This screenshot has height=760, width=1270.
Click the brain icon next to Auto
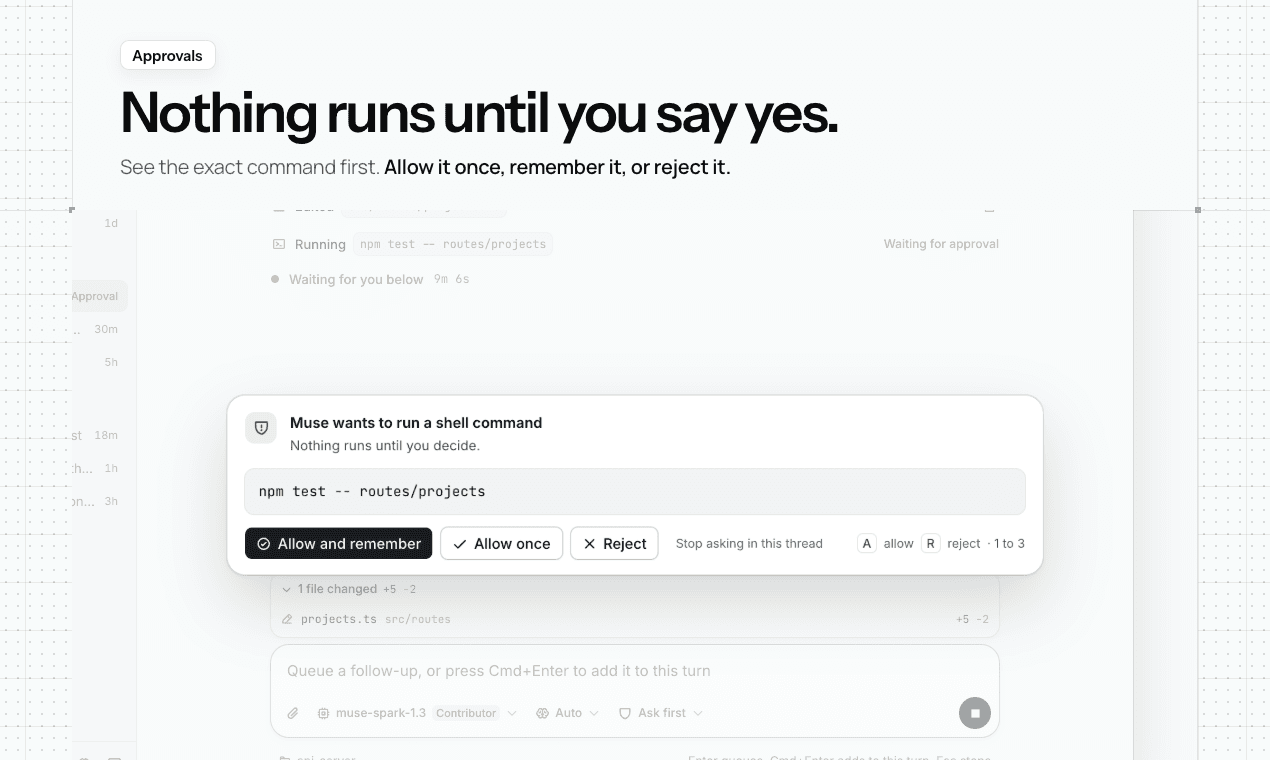542,713
